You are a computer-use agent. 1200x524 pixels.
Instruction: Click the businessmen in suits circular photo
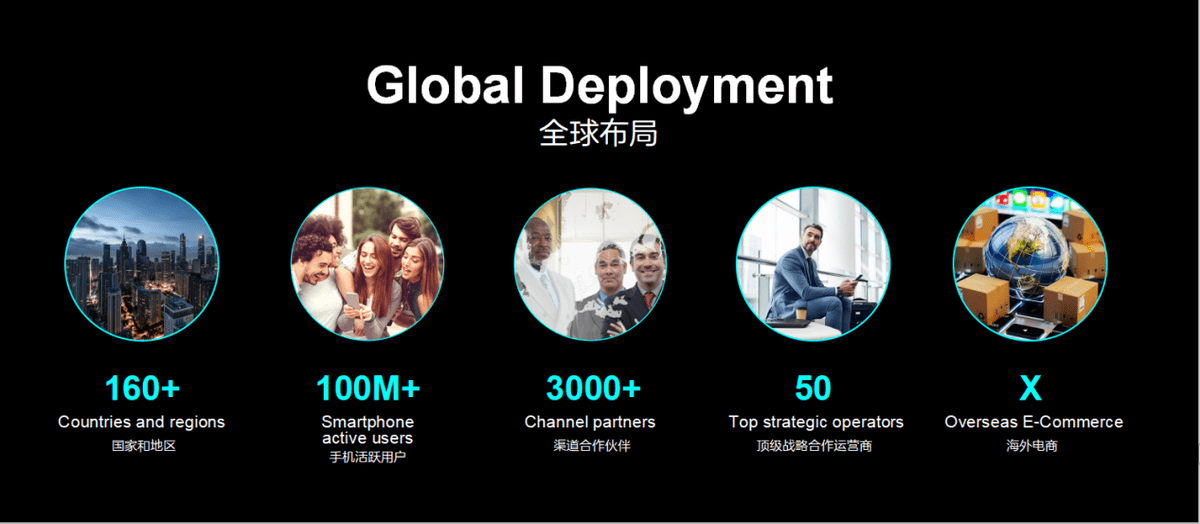pyautogui.click(x=590, y=264)
